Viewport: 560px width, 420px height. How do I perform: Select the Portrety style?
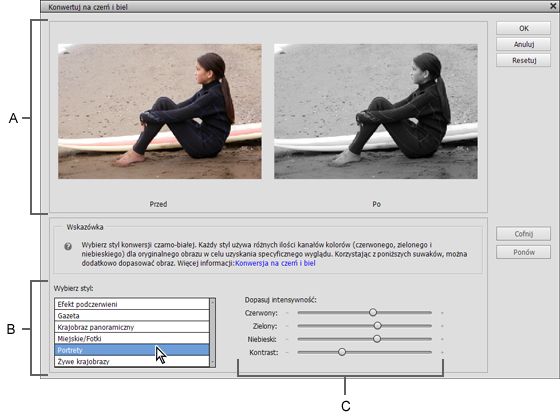132,350
